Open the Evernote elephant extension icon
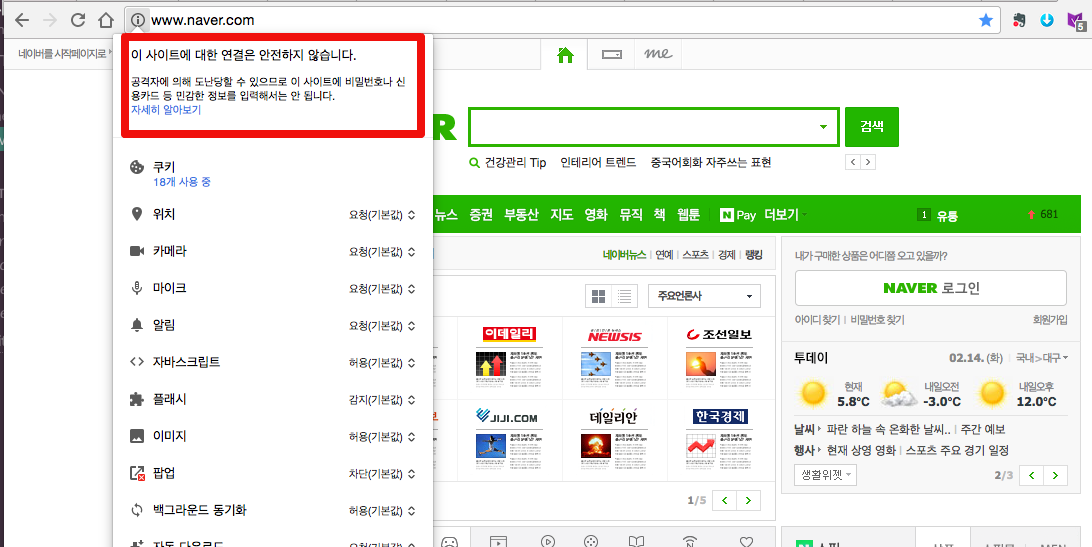Image resolution: width=1092 pixels, height=547 pixels. (1019, 20)
